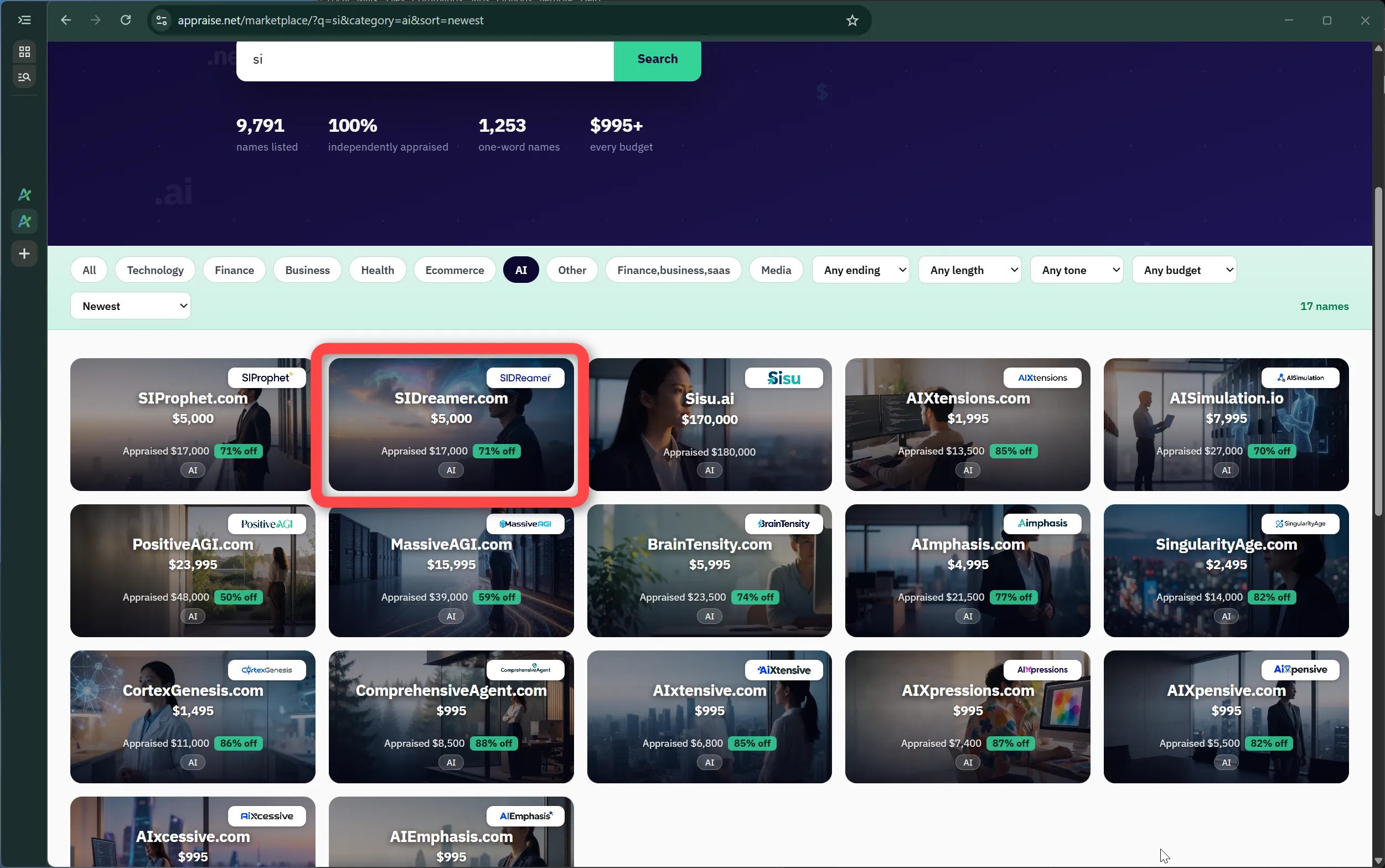Toggle the sidebar panel icon at top left
Viewport: 1385px width, 868px height.
(24, 20)
